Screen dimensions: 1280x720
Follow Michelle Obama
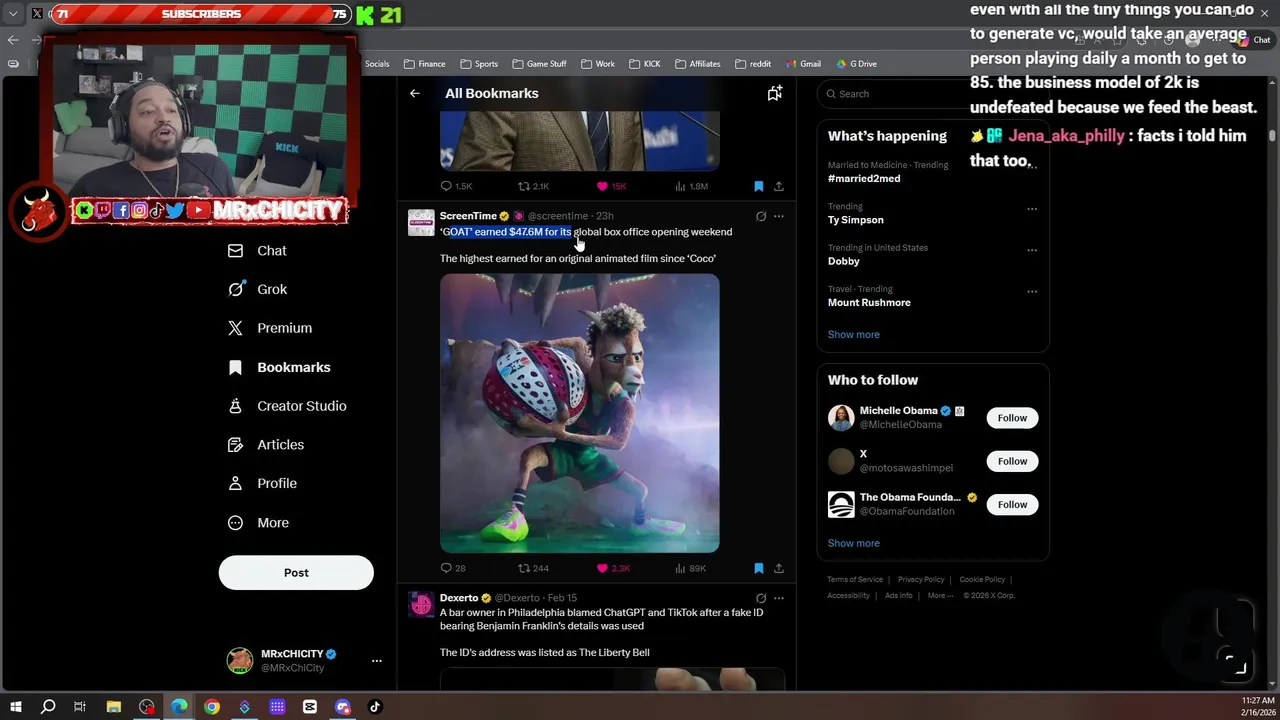(x=1012, y=418)
